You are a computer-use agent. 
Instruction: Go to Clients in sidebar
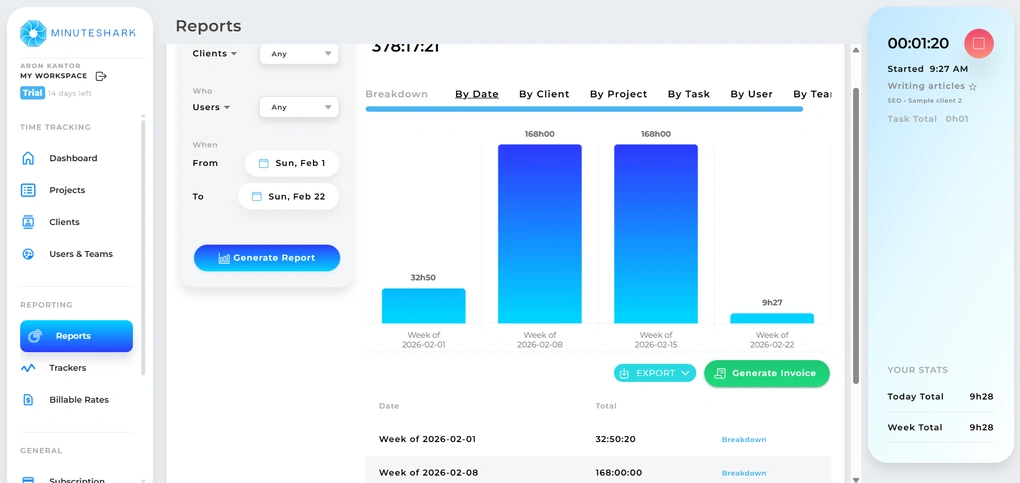[64, 222]
